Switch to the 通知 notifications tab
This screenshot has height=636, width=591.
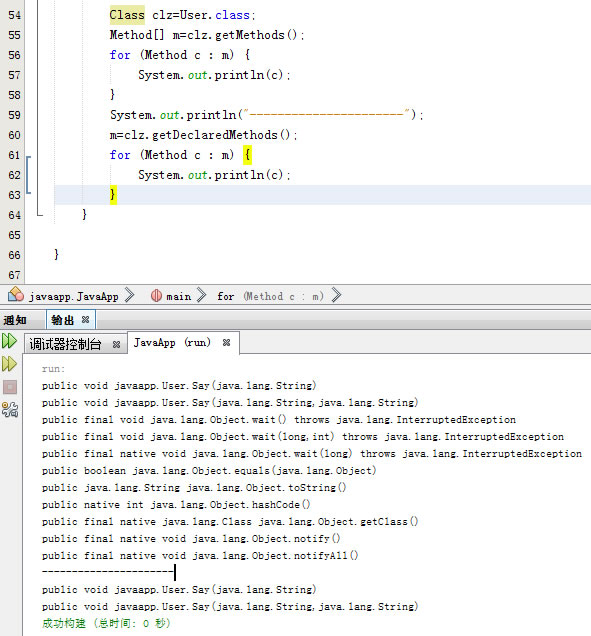[15, 320]
